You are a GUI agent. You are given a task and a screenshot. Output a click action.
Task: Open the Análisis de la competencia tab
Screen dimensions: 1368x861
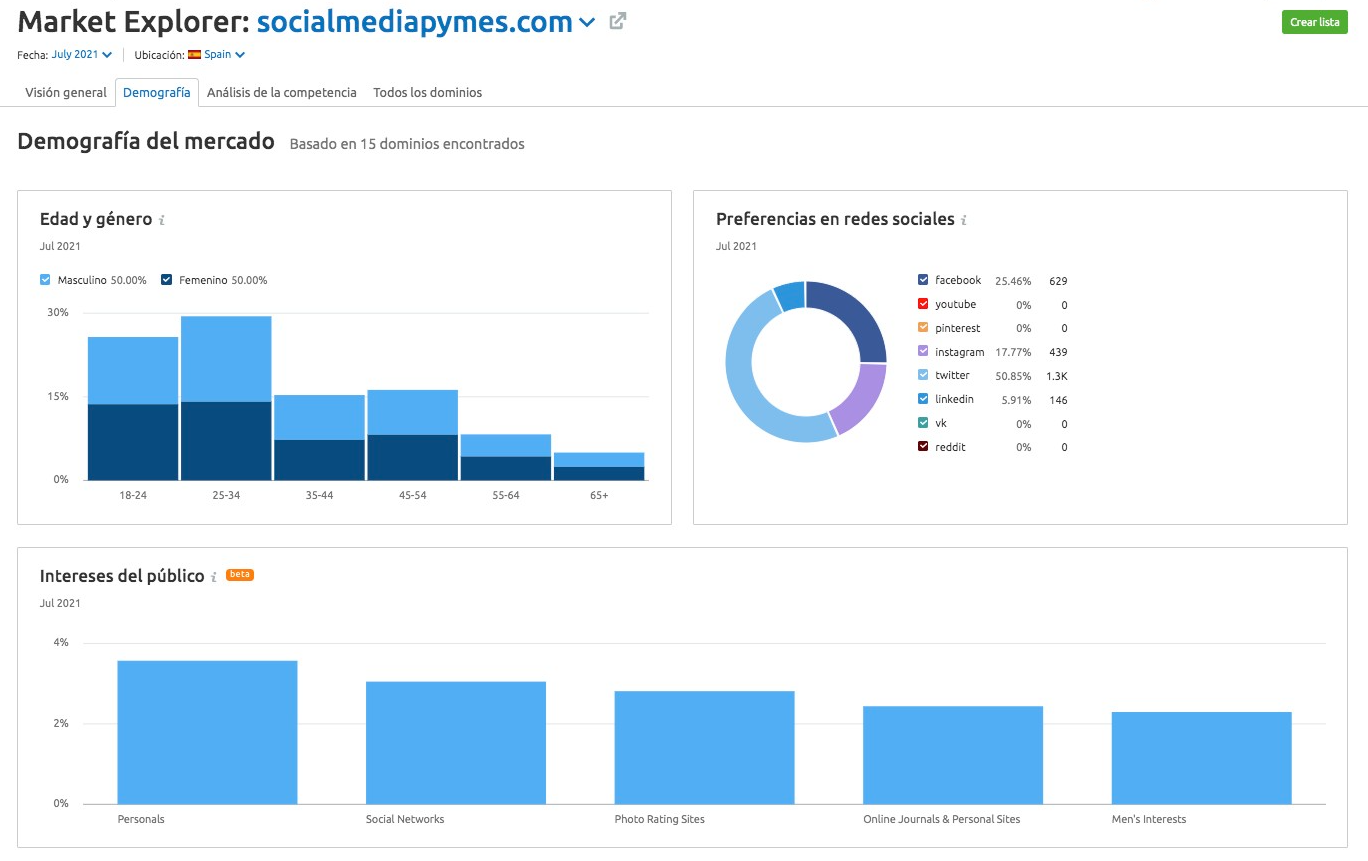point(281,92)
